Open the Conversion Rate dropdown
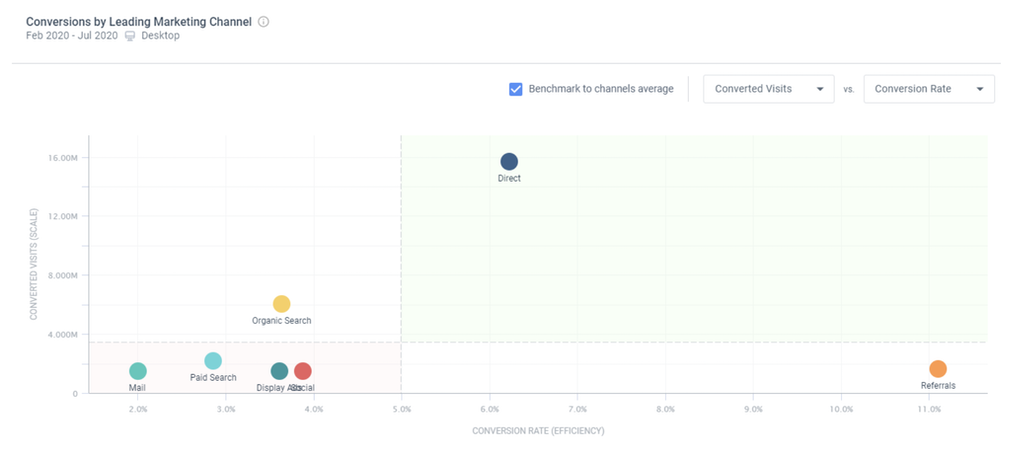Screen dimensions: 1024x457 [x=929, y=89]
